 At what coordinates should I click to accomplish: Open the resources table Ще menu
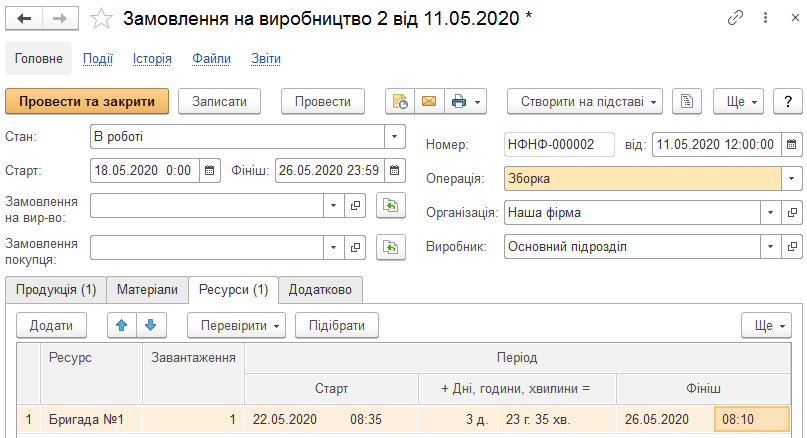(x=766, y=325)
